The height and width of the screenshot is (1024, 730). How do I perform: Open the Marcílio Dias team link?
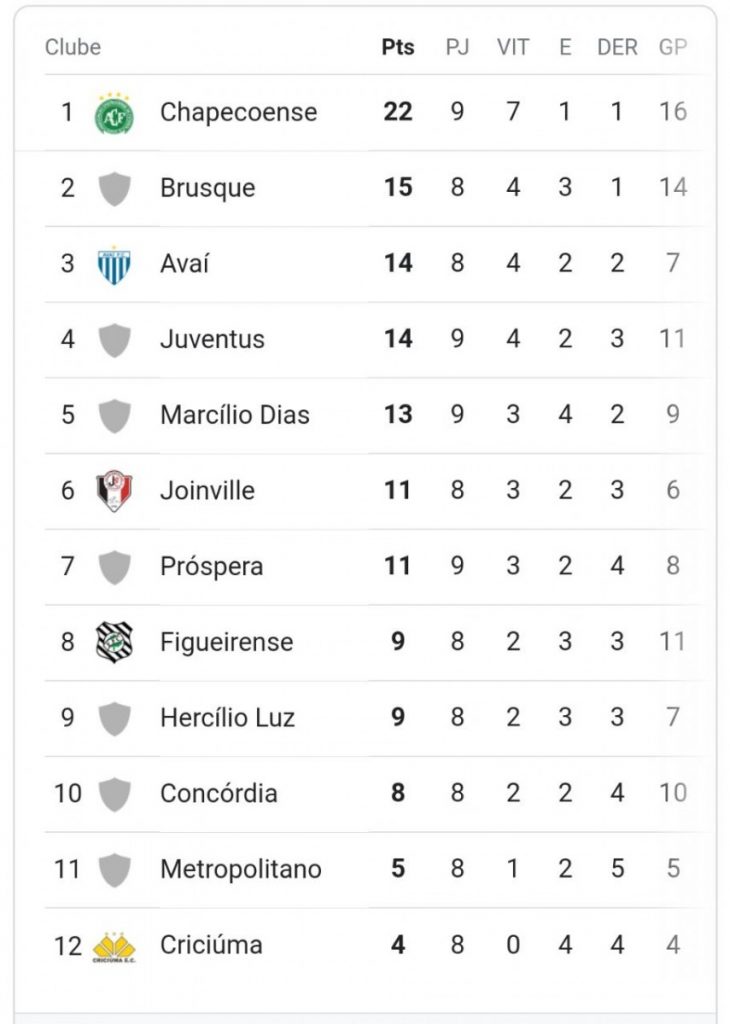pyautogui.click(x=235, y=415)
